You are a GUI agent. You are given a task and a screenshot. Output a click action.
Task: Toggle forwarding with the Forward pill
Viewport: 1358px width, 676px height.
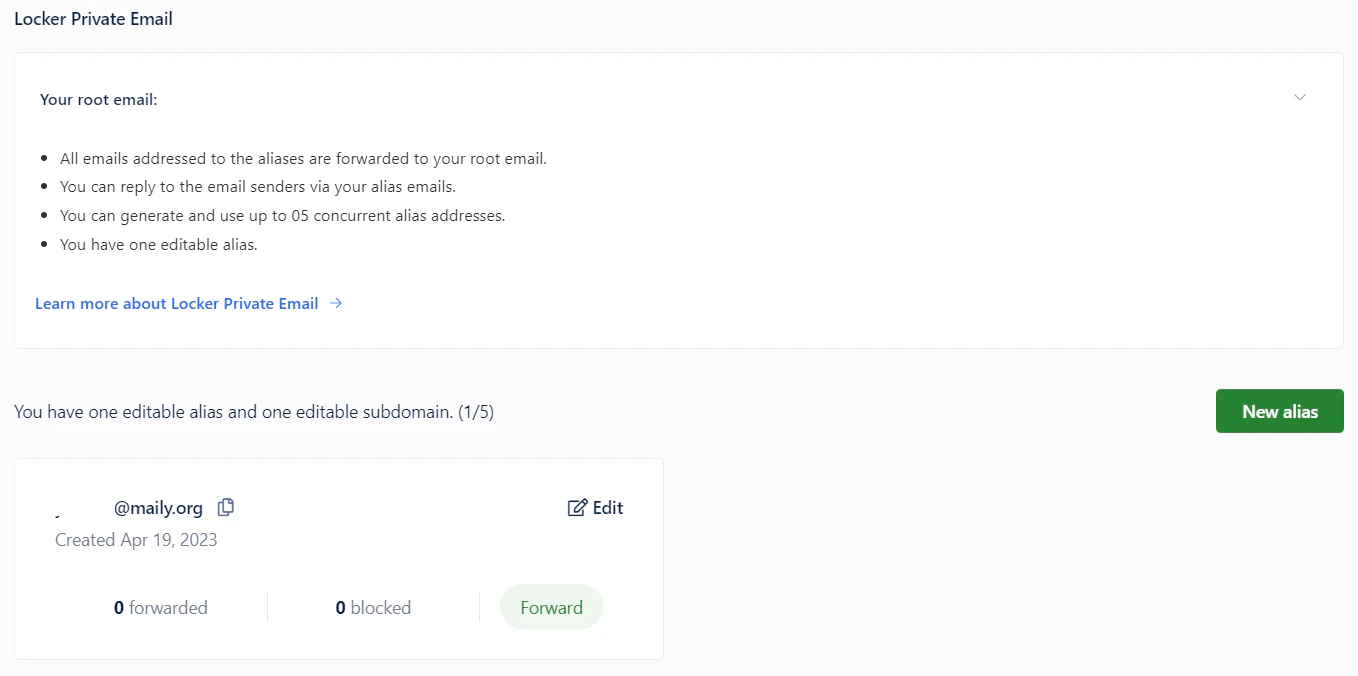(x=551, y=607)
